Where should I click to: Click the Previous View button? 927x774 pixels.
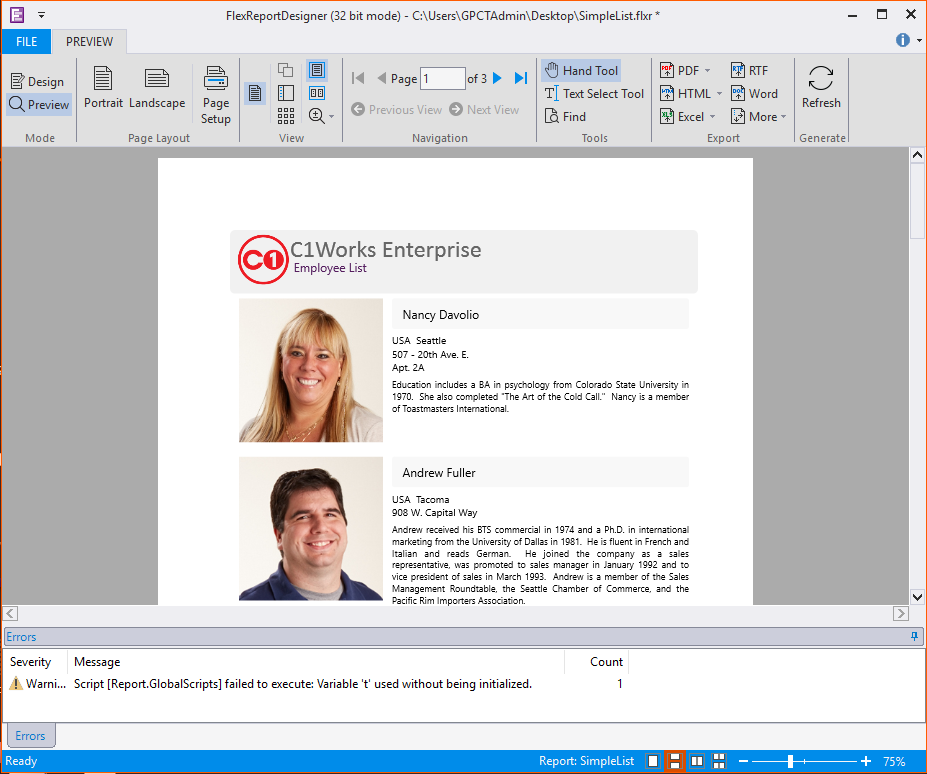396,109
